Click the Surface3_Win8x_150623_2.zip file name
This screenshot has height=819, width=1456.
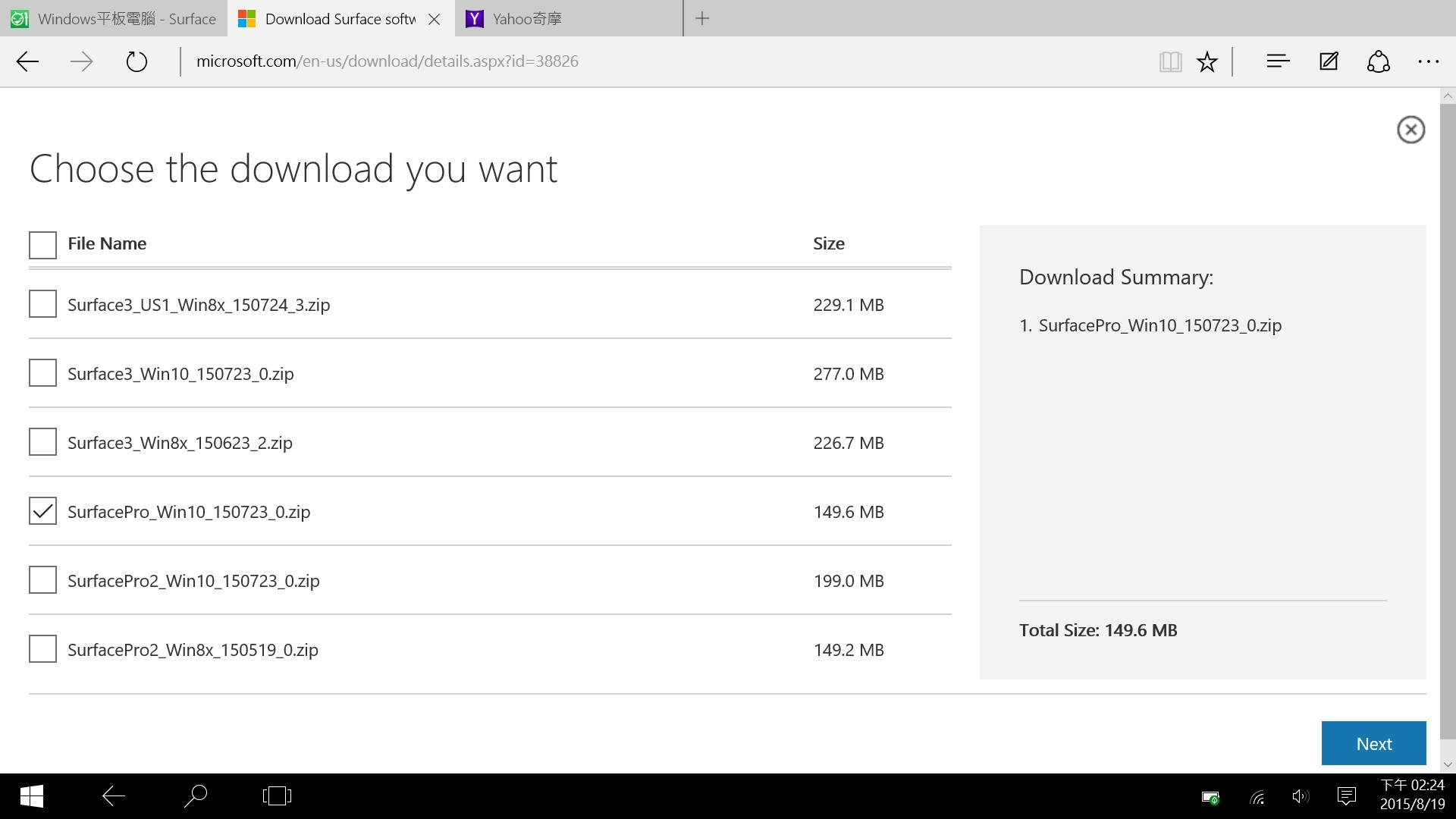click(180, 443)
